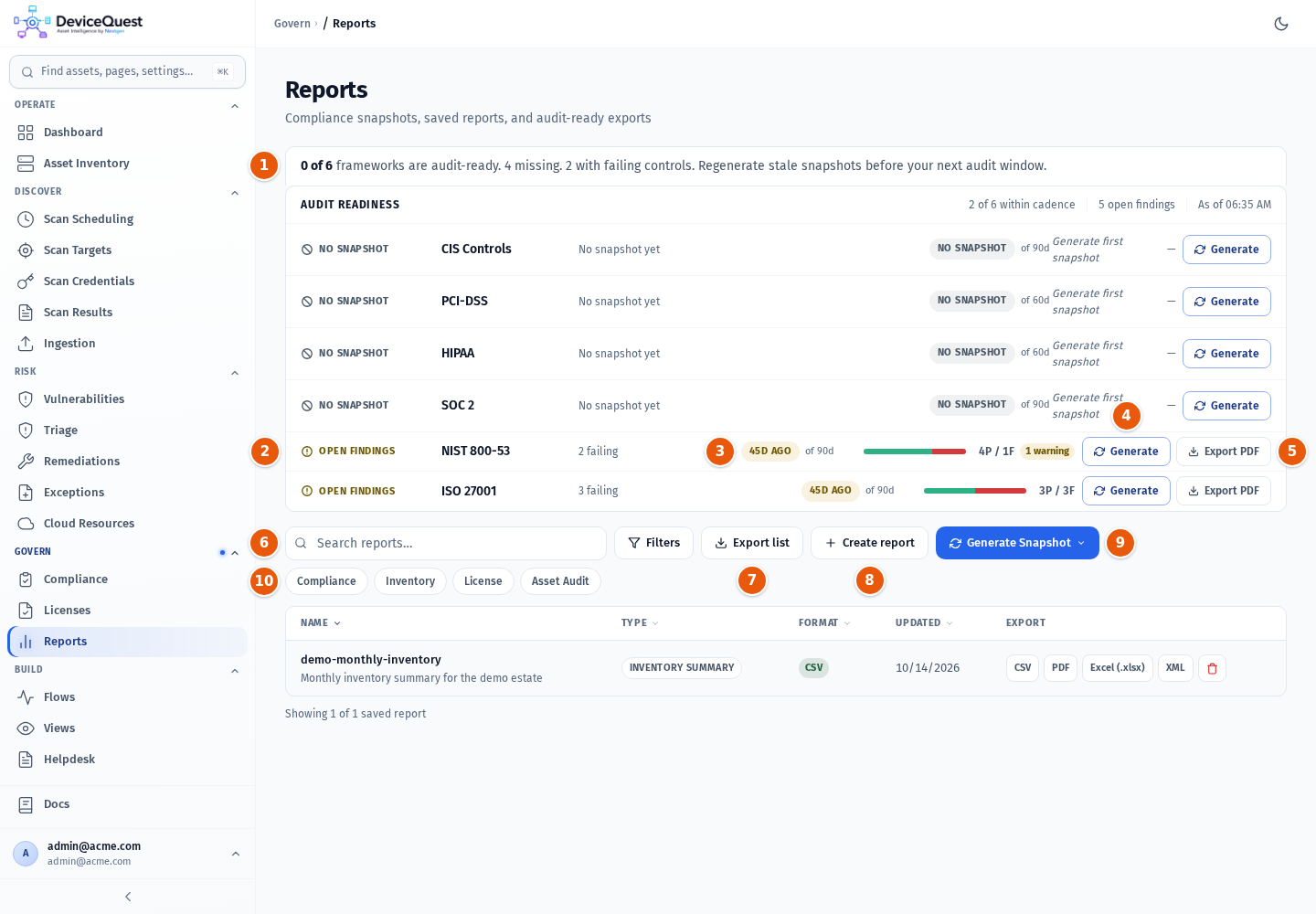1316x914 pixels.
Task: Collapse the Operate sidebar section
Action: [x=235, y=105]
